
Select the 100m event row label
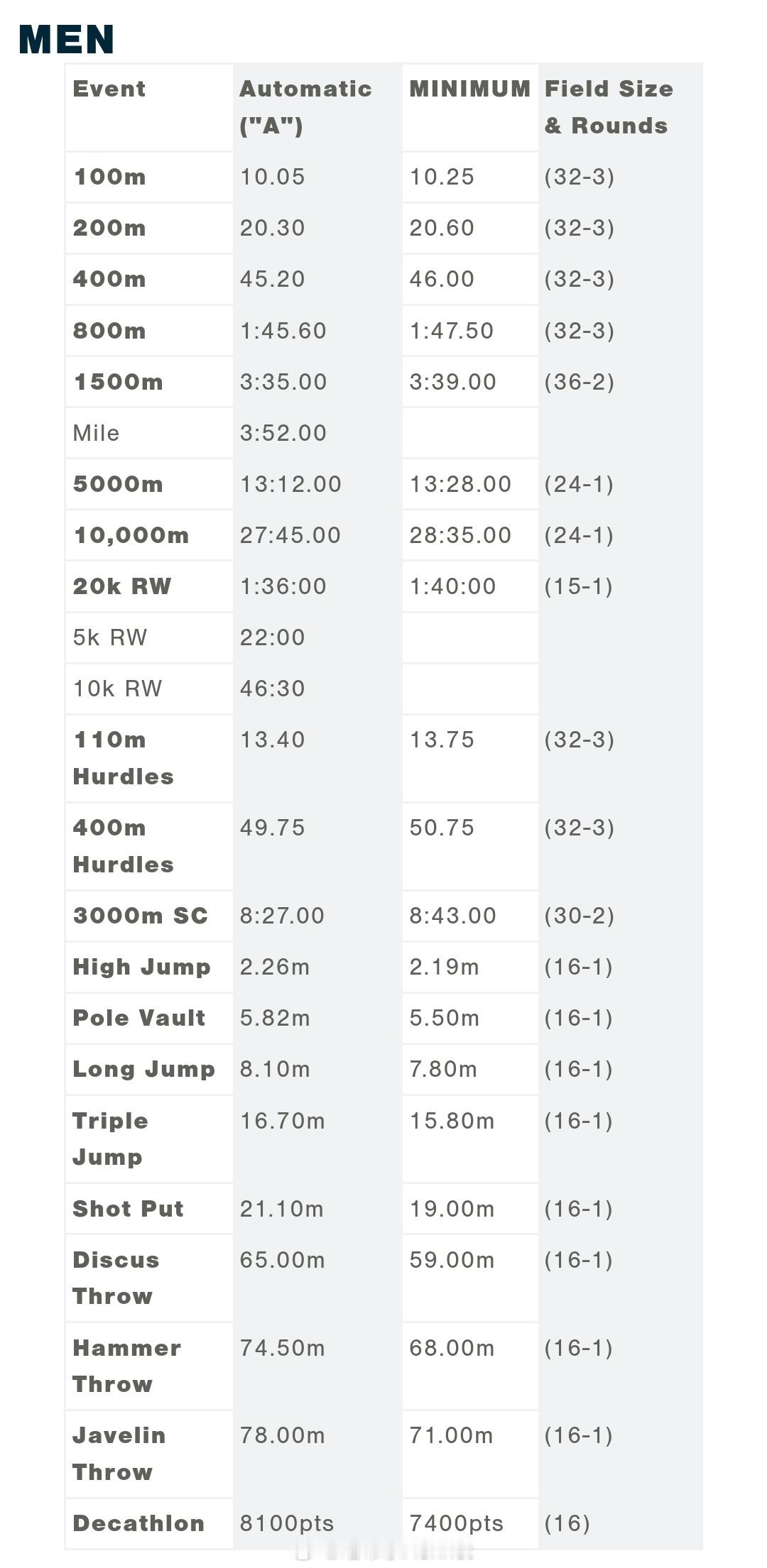click(109, 177)
